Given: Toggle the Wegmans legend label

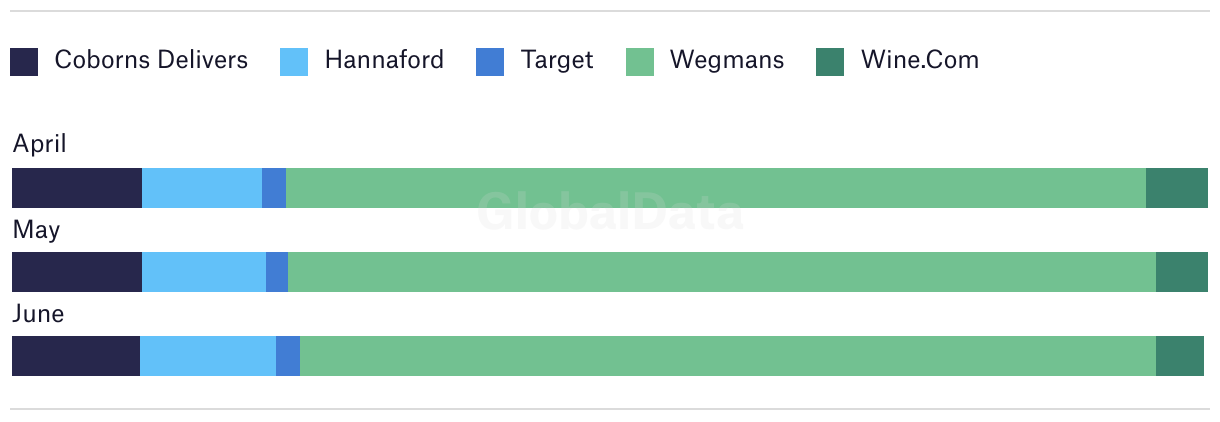Looking at the screenshot, I should 727,61.
